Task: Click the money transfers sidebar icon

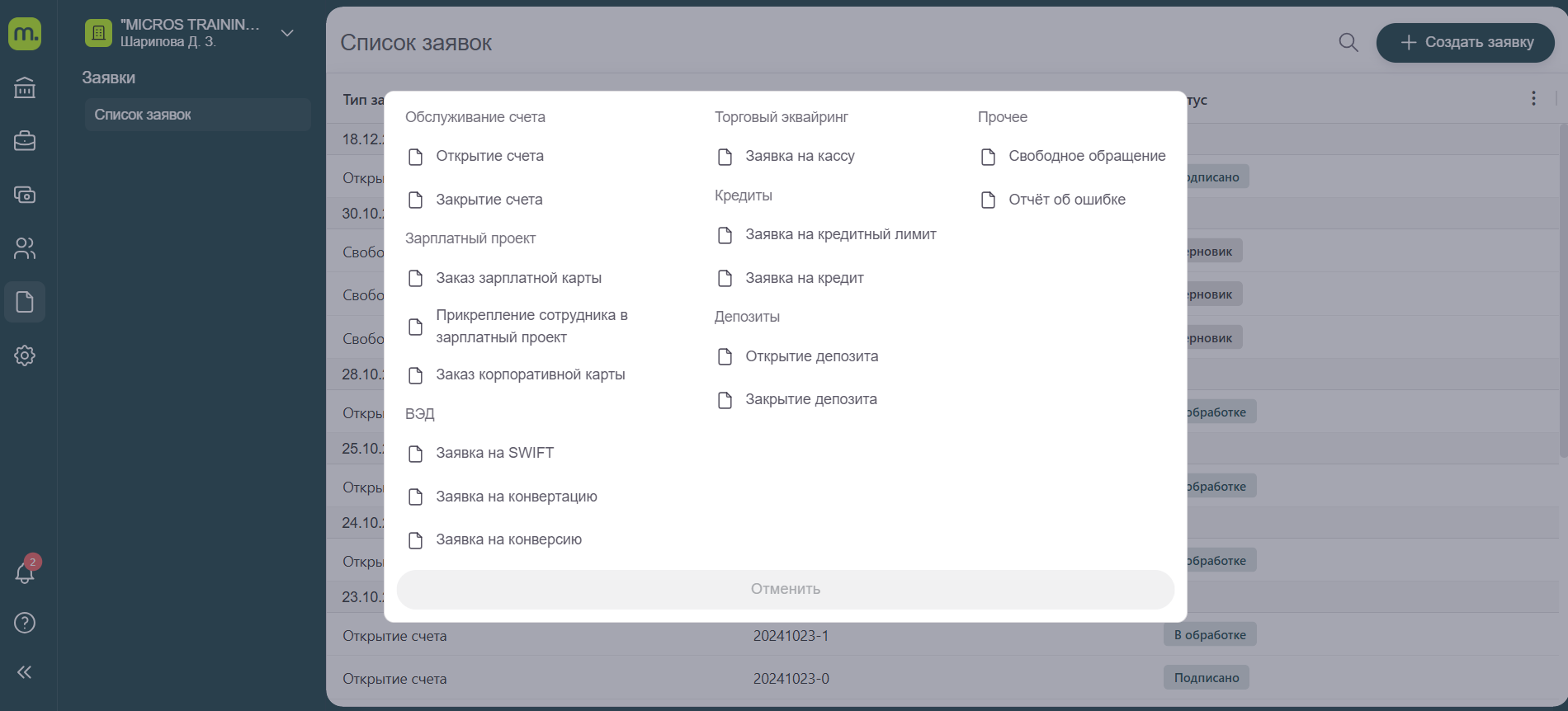Action: [x=25, y=195]
